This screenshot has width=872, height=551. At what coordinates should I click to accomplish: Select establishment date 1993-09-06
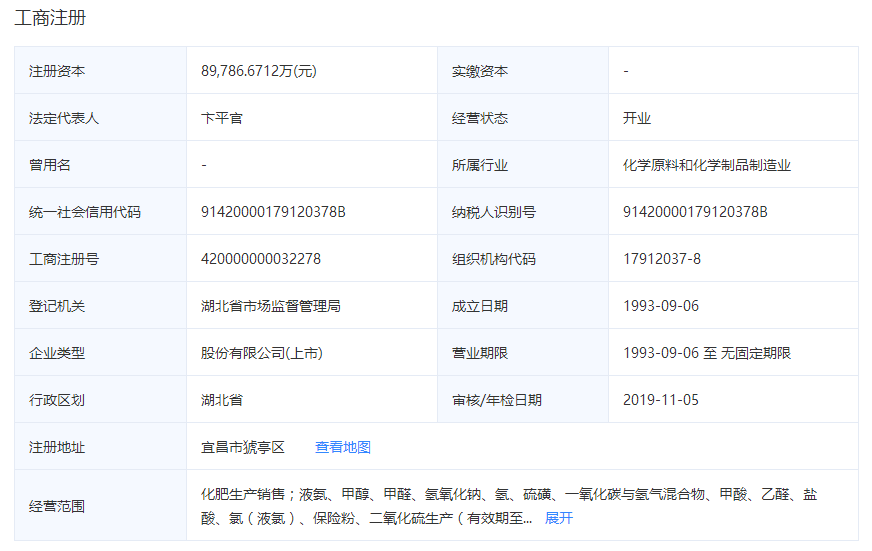click(661, 306)
